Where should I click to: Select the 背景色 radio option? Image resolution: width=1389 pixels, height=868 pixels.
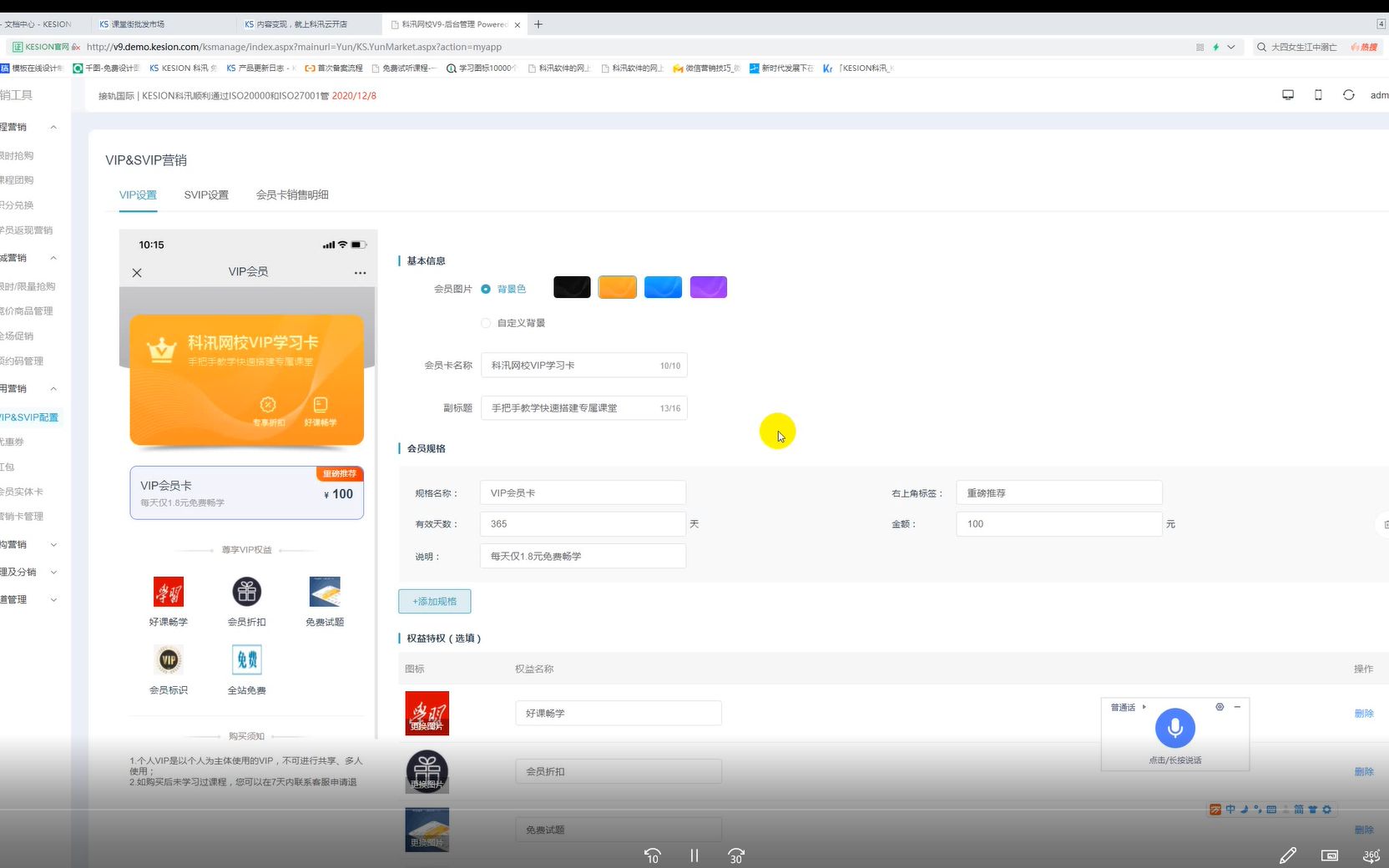point(486,289)
